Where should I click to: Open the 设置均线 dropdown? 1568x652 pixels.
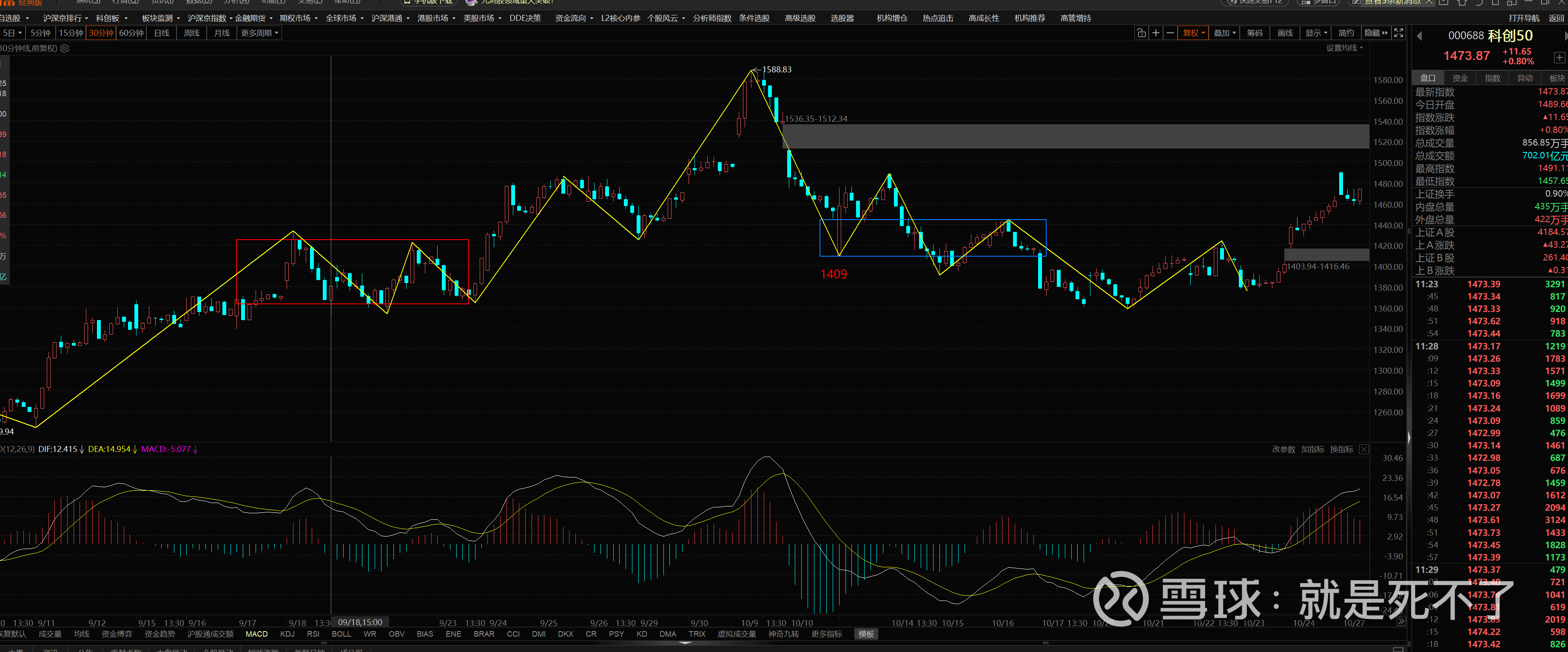pos(1344,48)
